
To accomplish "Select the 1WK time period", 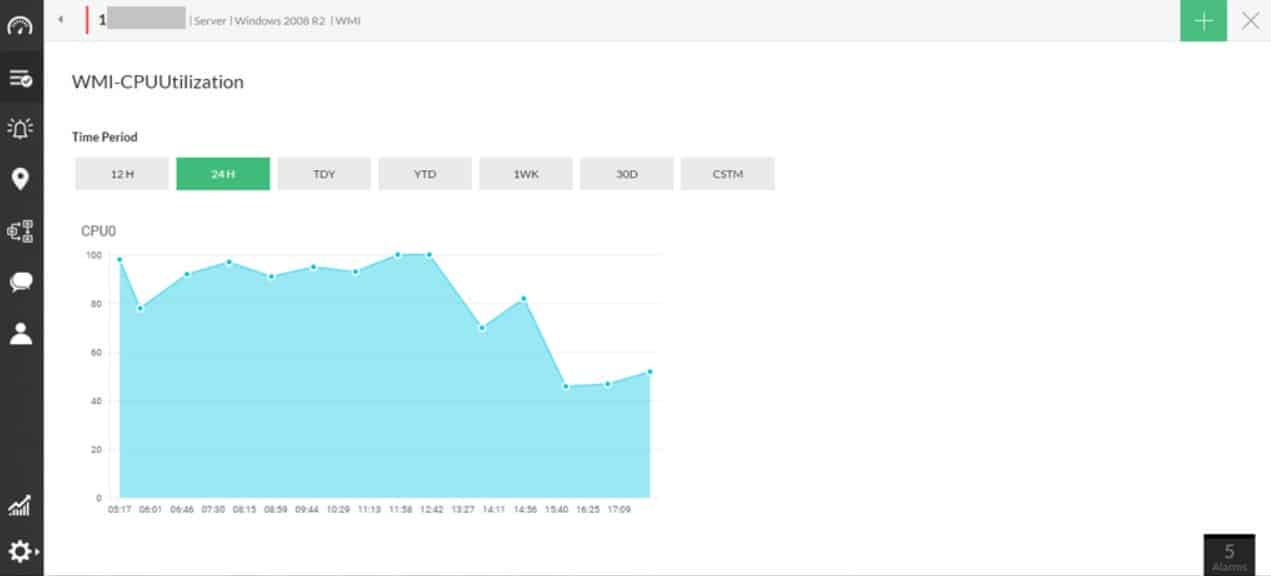I will [x=526, y=174].
